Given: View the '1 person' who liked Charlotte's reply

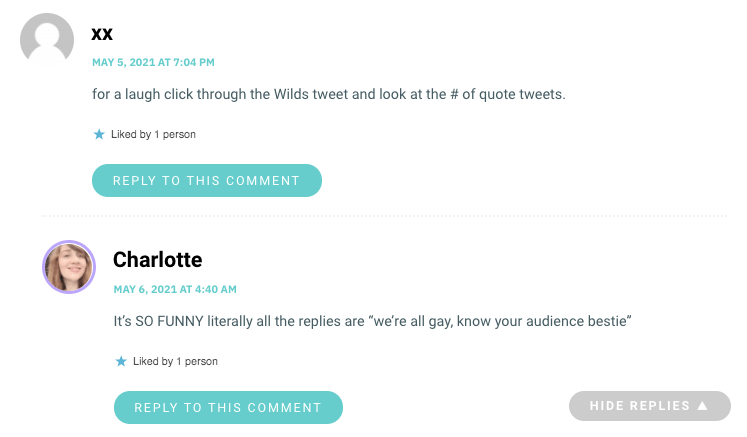Looking at the screenshot, I should pos(197,361).
